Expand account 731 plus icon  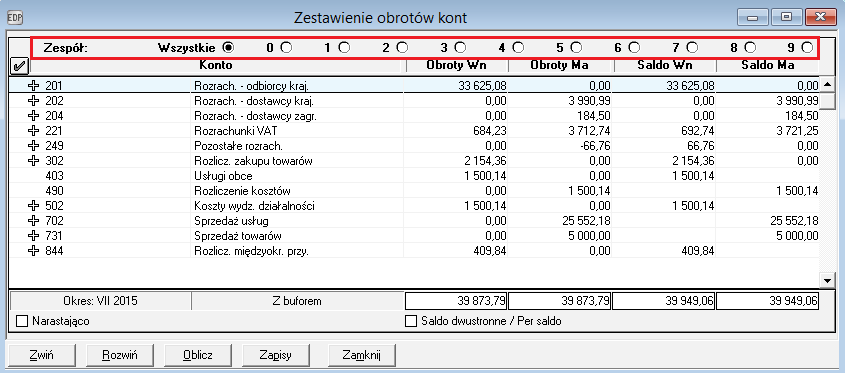[x=33, y=236]
